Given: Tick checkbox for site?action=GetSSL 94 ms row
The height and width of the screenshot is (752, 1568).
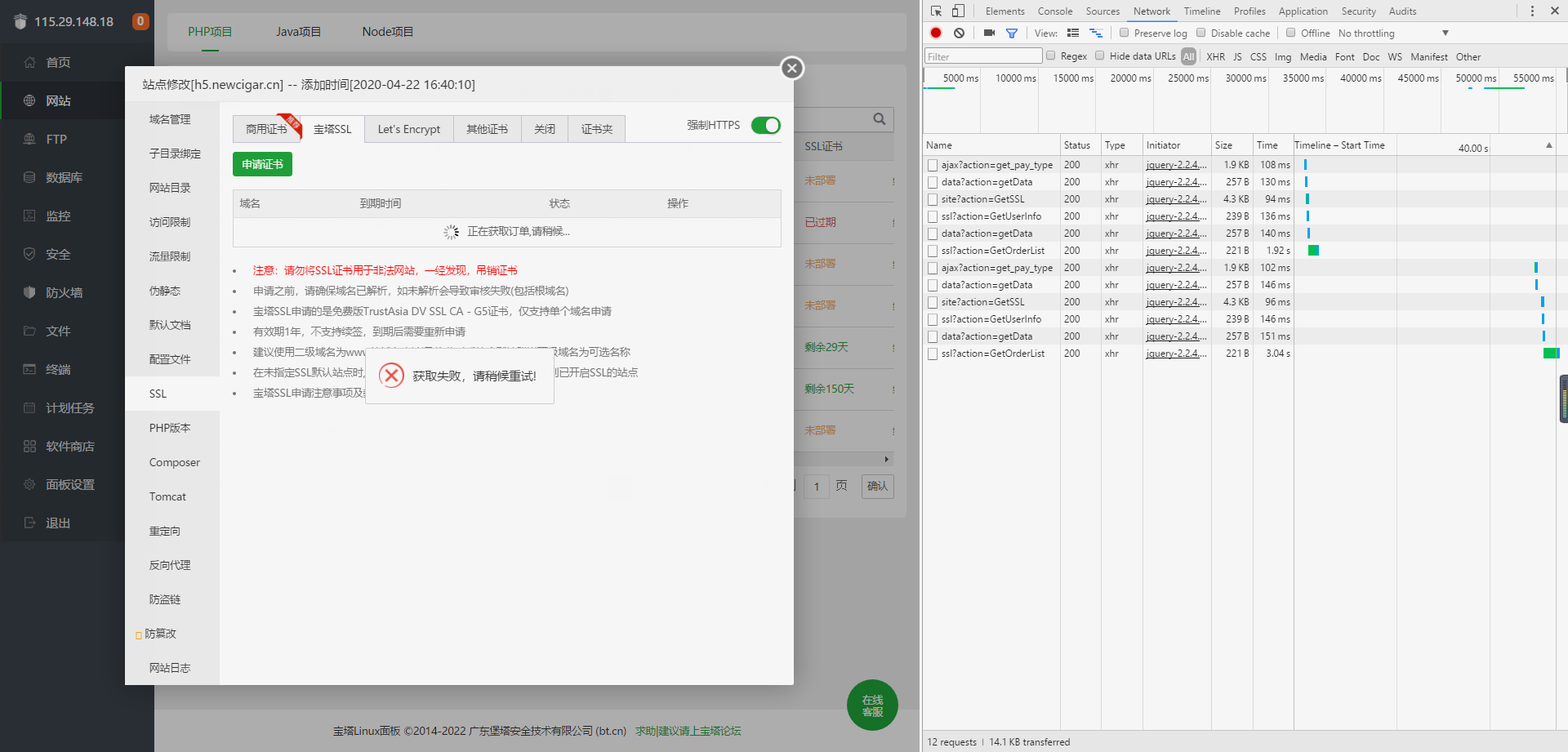Looking at the screenshot, I should pyautogui.click(x=933, y=199).
